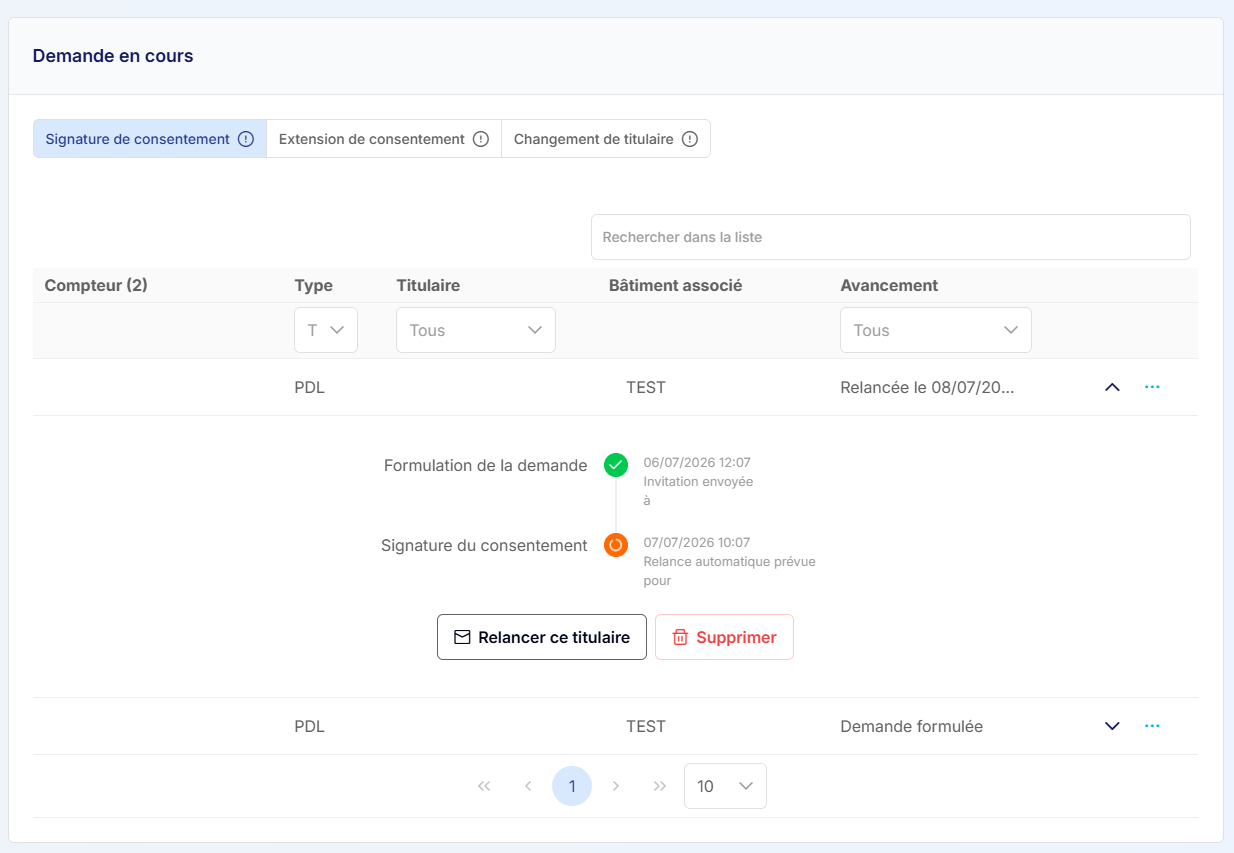The image size is (1234, 853).
Task: Go to last page of the list
Action: pyautogui.click(x=660, y=786)
